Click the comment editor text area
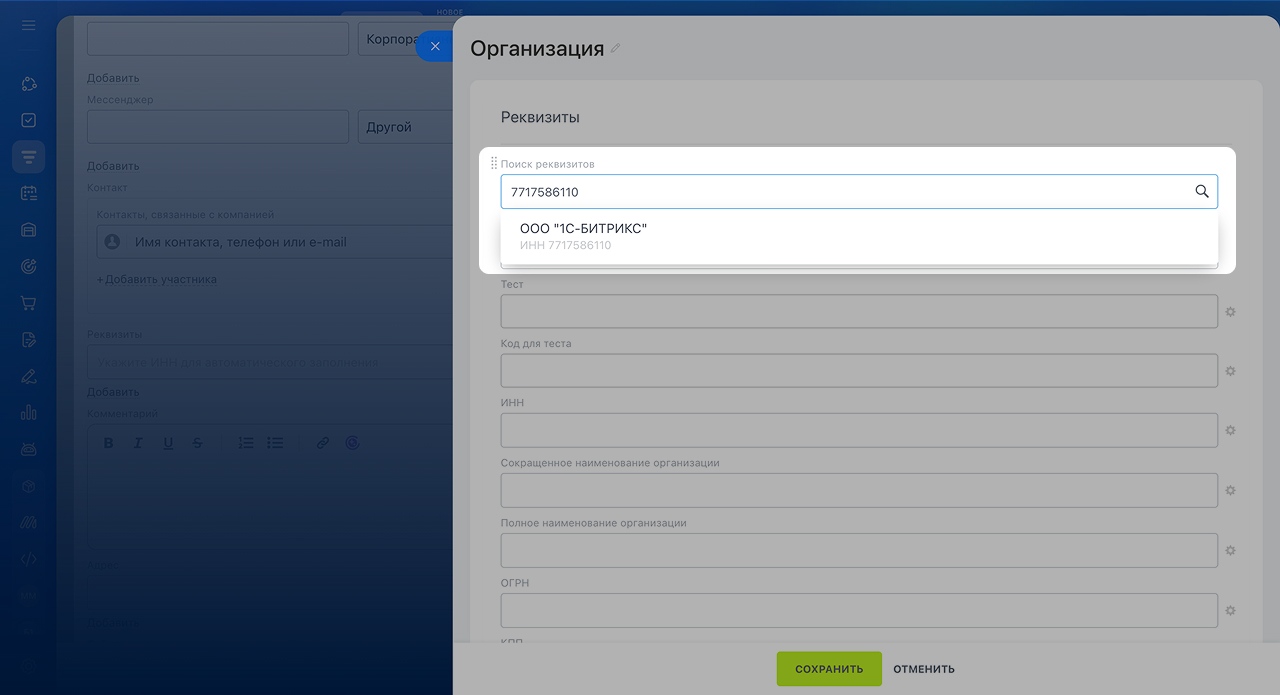 (270, 503)
